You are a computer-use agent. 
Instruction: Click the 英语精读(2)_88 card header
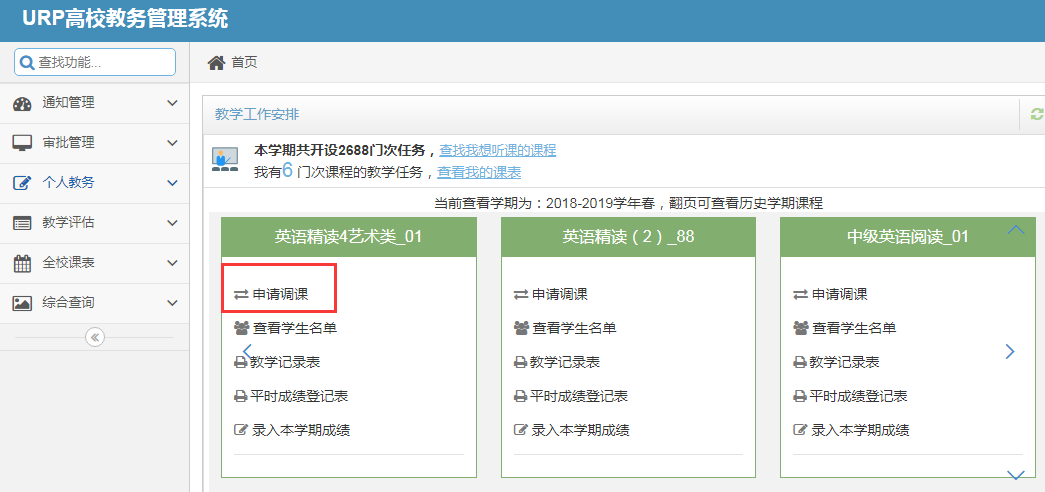[628, 237]
